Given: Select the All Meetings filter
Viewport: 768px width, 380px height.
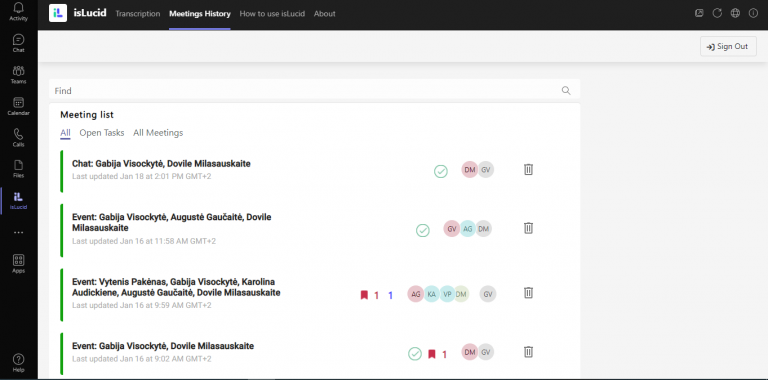Looking at the screenshot, I should [x=158, y=133].
